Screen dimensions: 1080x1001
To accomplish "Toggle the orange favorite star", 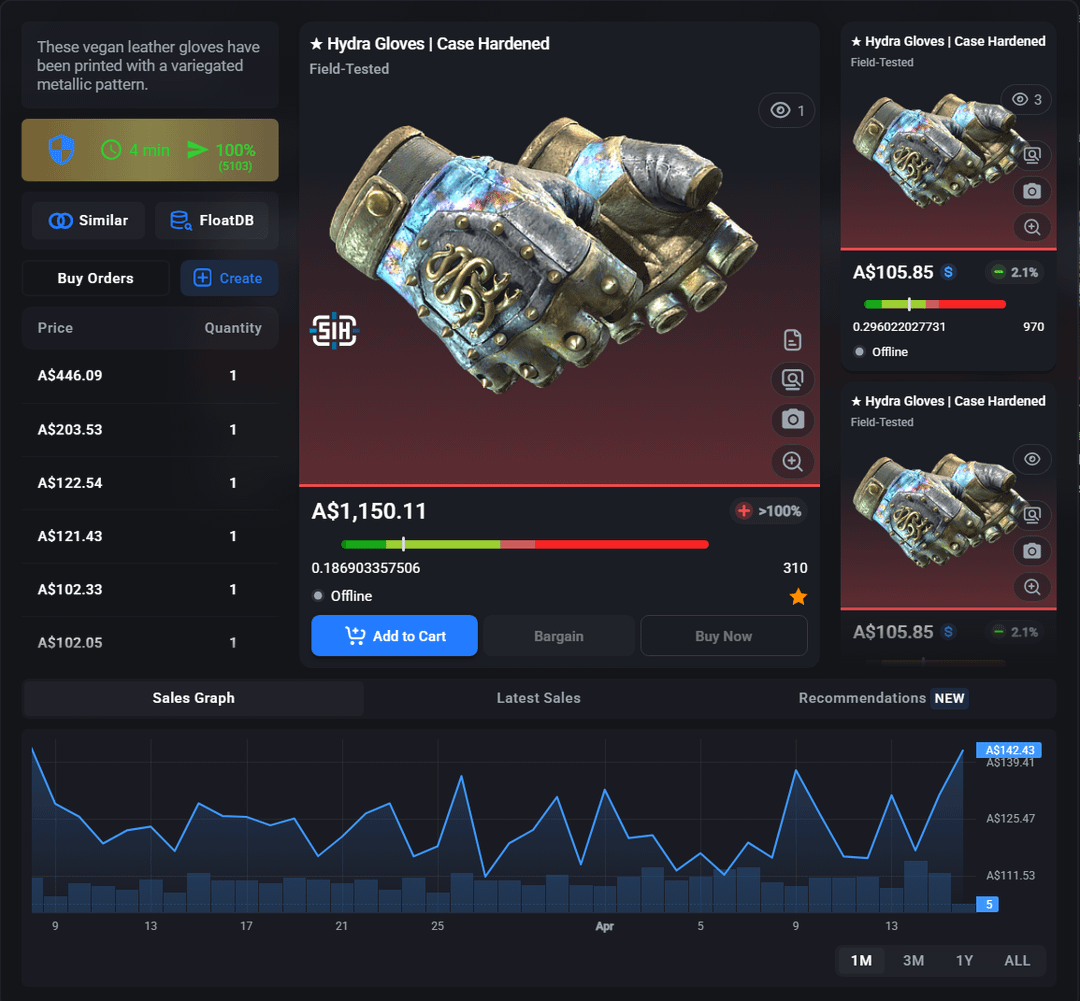I will (x=798, y=597).
